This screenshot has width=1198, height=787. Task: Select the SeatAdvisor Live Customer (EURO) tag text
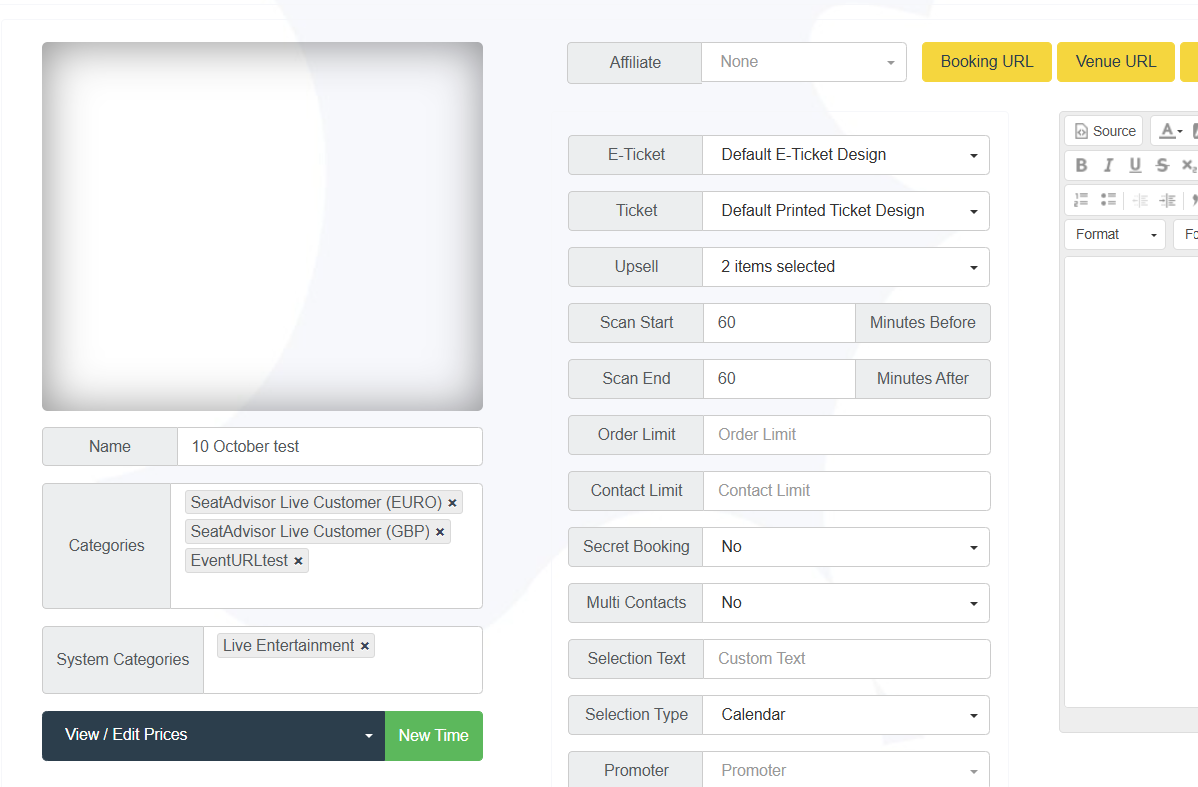[x=316, y=503]
